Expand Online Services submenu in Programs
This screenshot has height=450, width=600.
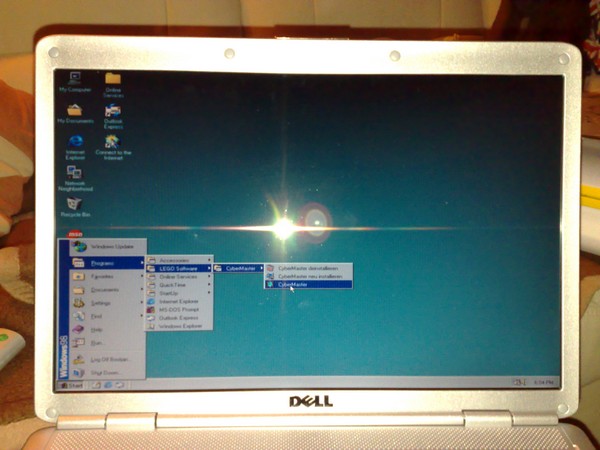(x=179, y=277)
